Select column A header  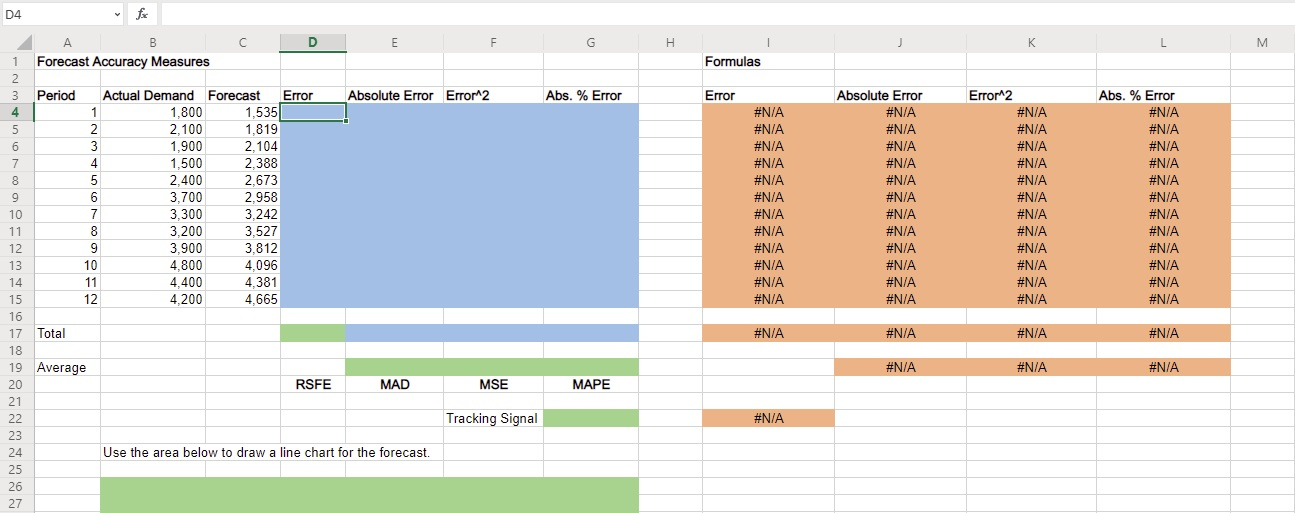coord(67,43)
